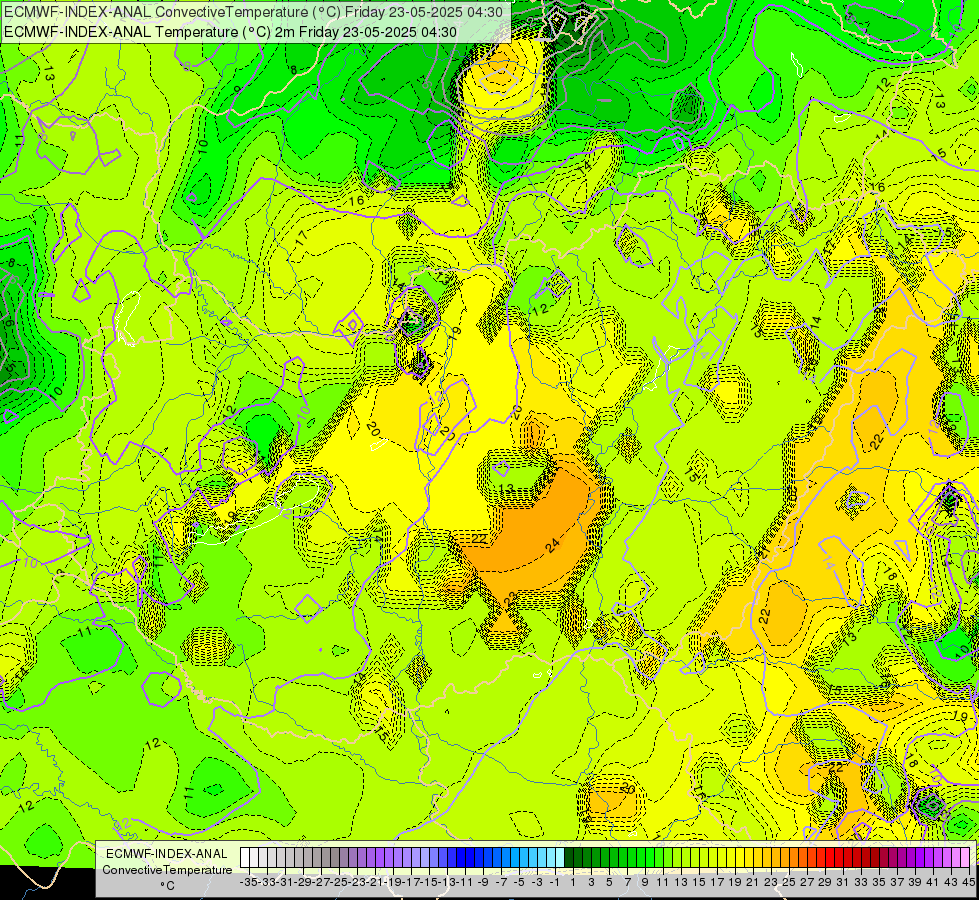
Task: Click the '°C' unit label in the legend
Action: coord(167,885)
